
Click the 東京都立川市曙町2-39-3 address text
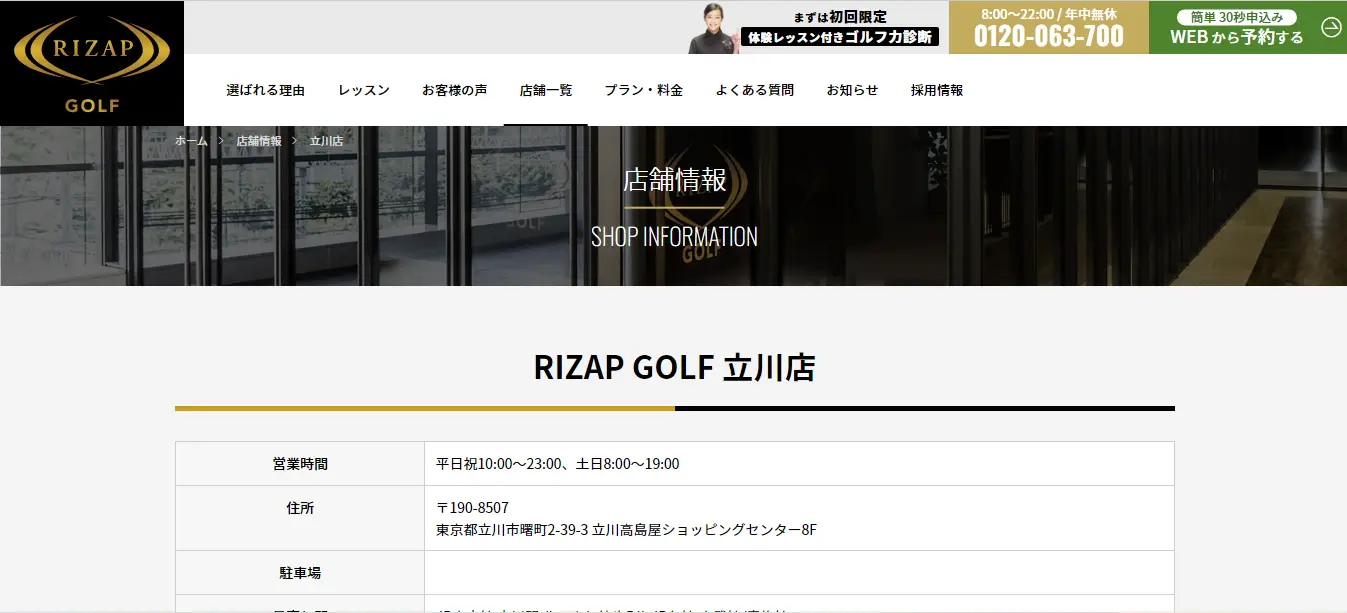click(626, 530)
